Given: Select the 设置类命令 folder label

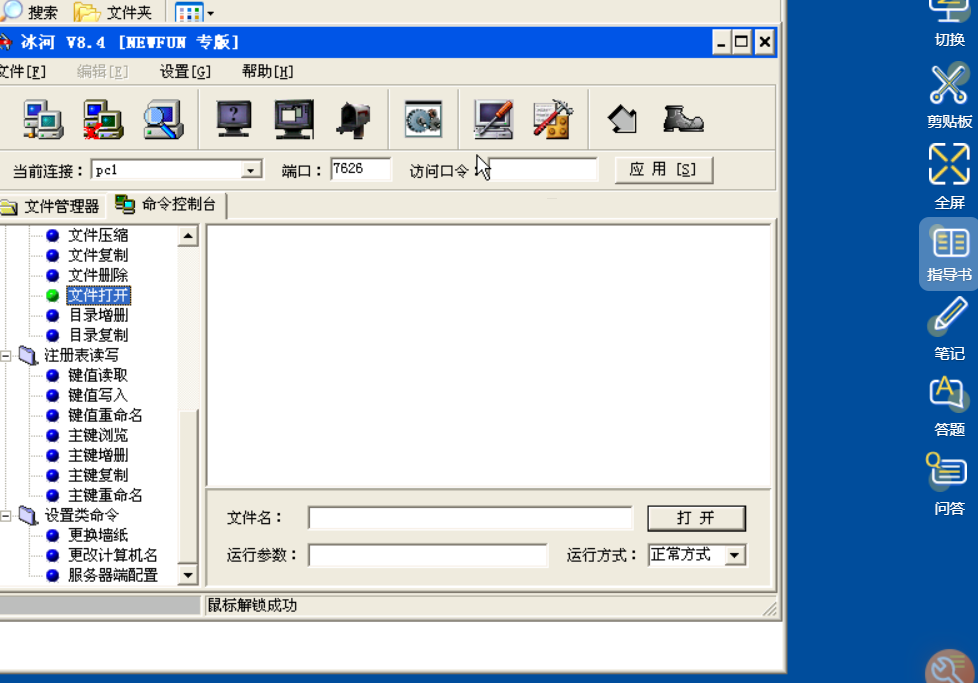Looking at the screenshot, I should 81,515.
